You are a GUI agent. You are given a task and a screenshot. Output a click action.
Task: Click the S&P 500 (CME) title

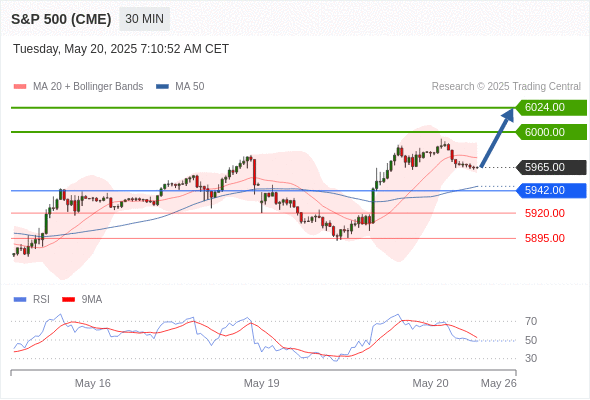[61, 19]
